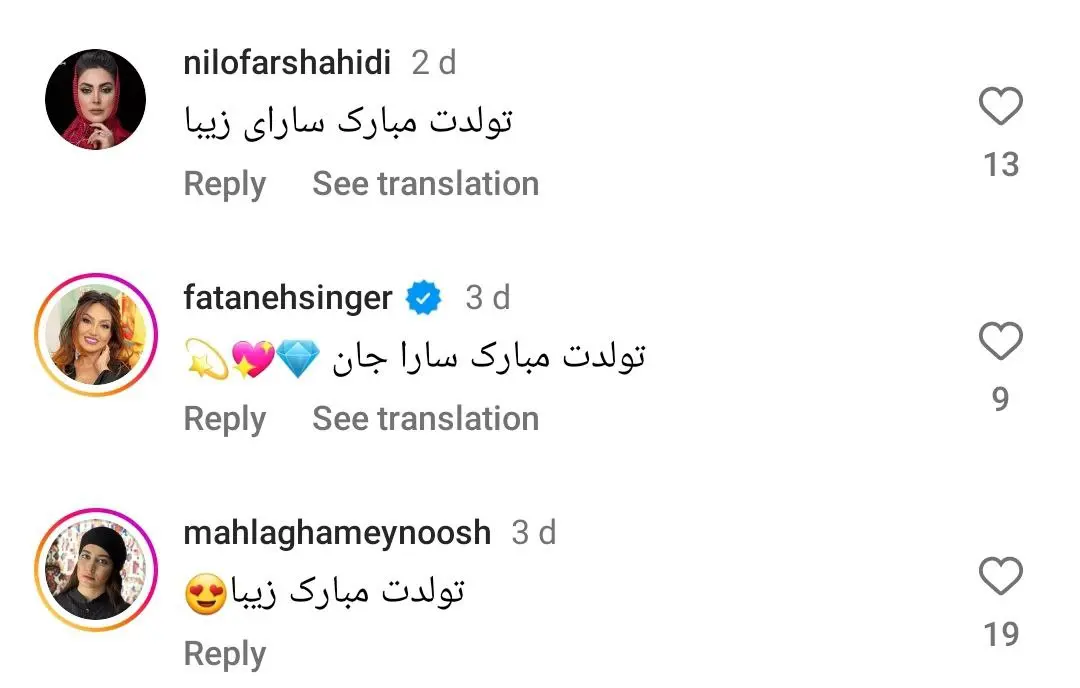1080x688 pixels.
Task: View the 19 likes count
Action: click(x=1000, y=634)
